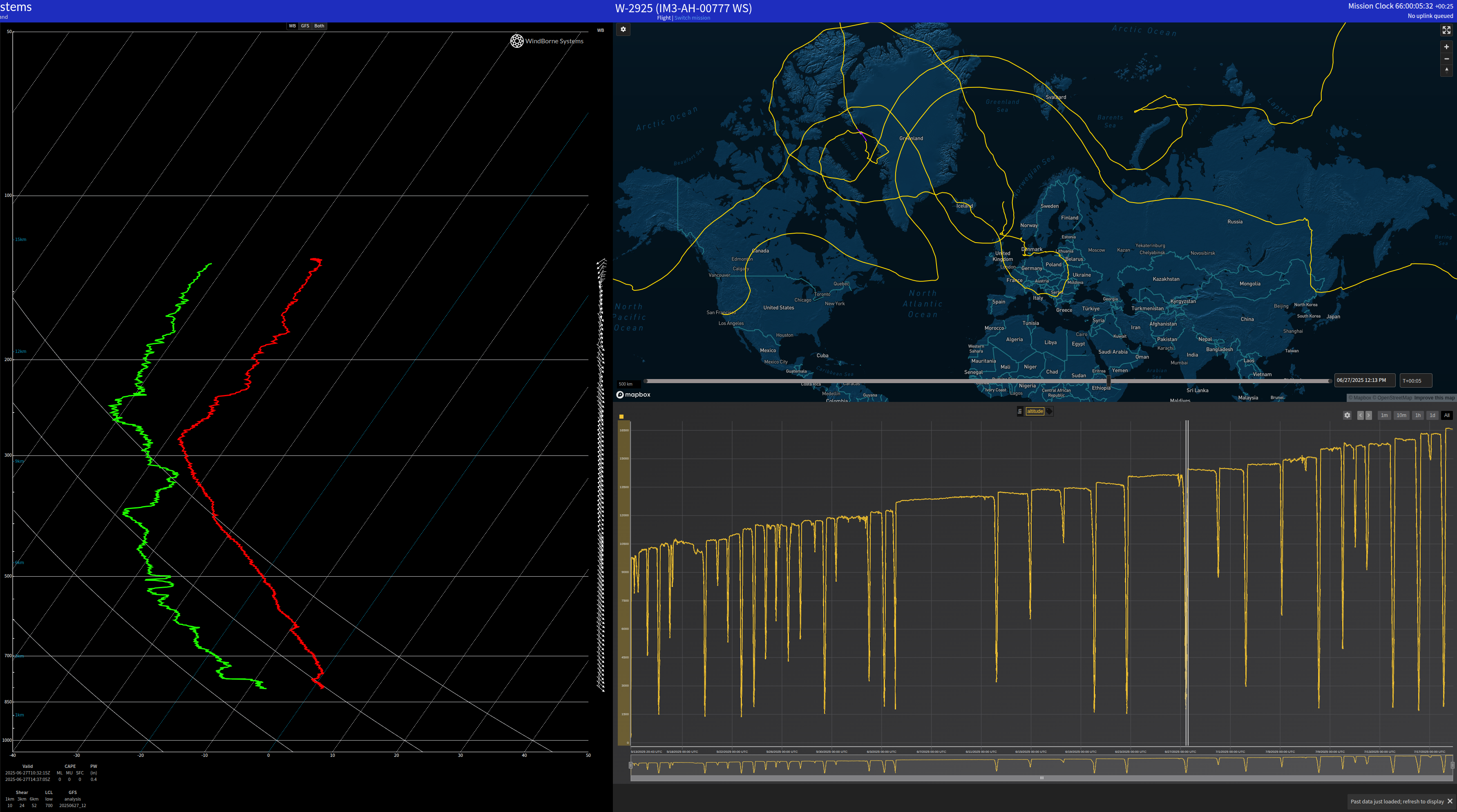
Task: Open map settings gear icon
Action: [623, 29]
